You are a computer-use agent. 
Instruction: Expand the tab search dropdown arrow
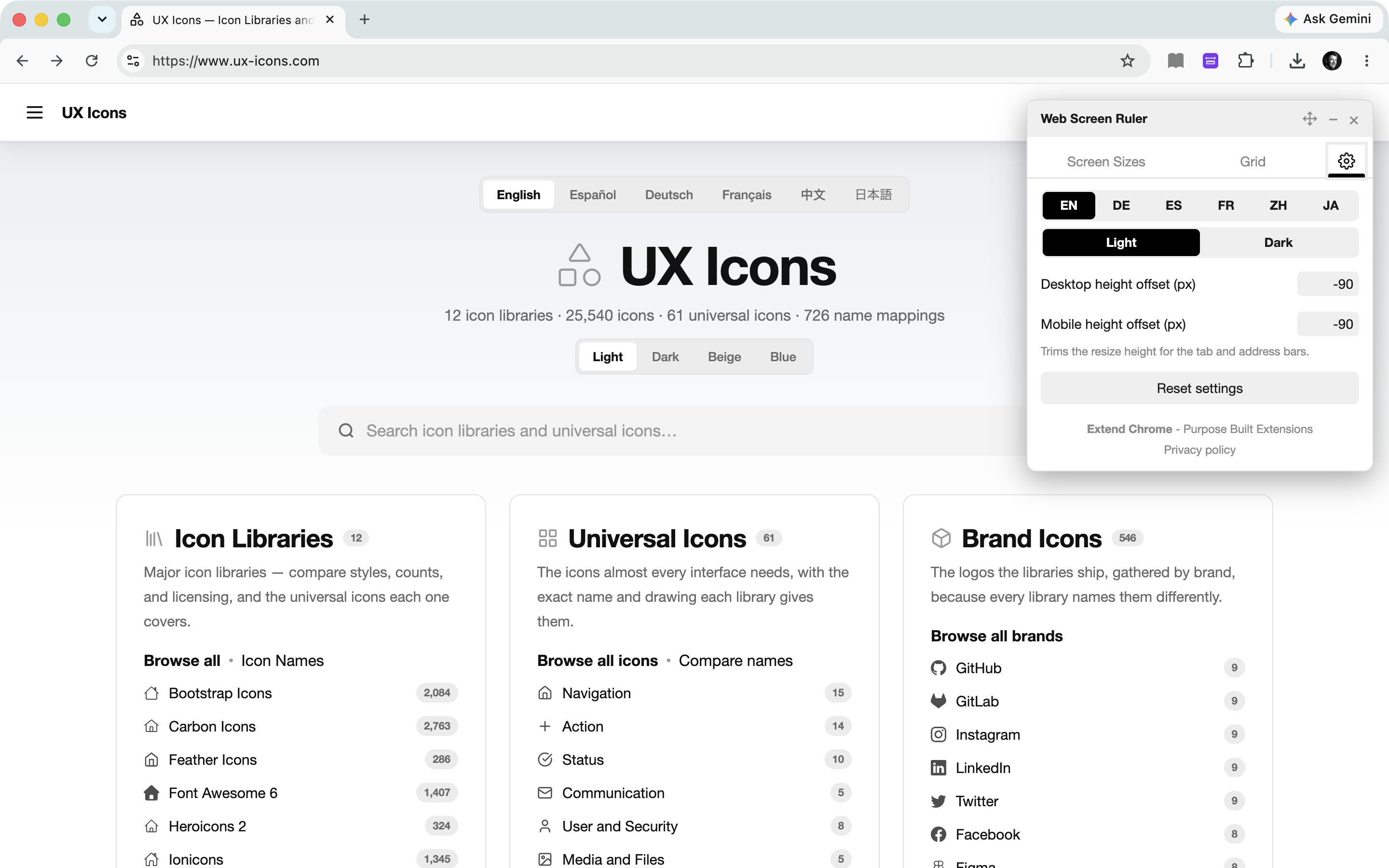102,19
